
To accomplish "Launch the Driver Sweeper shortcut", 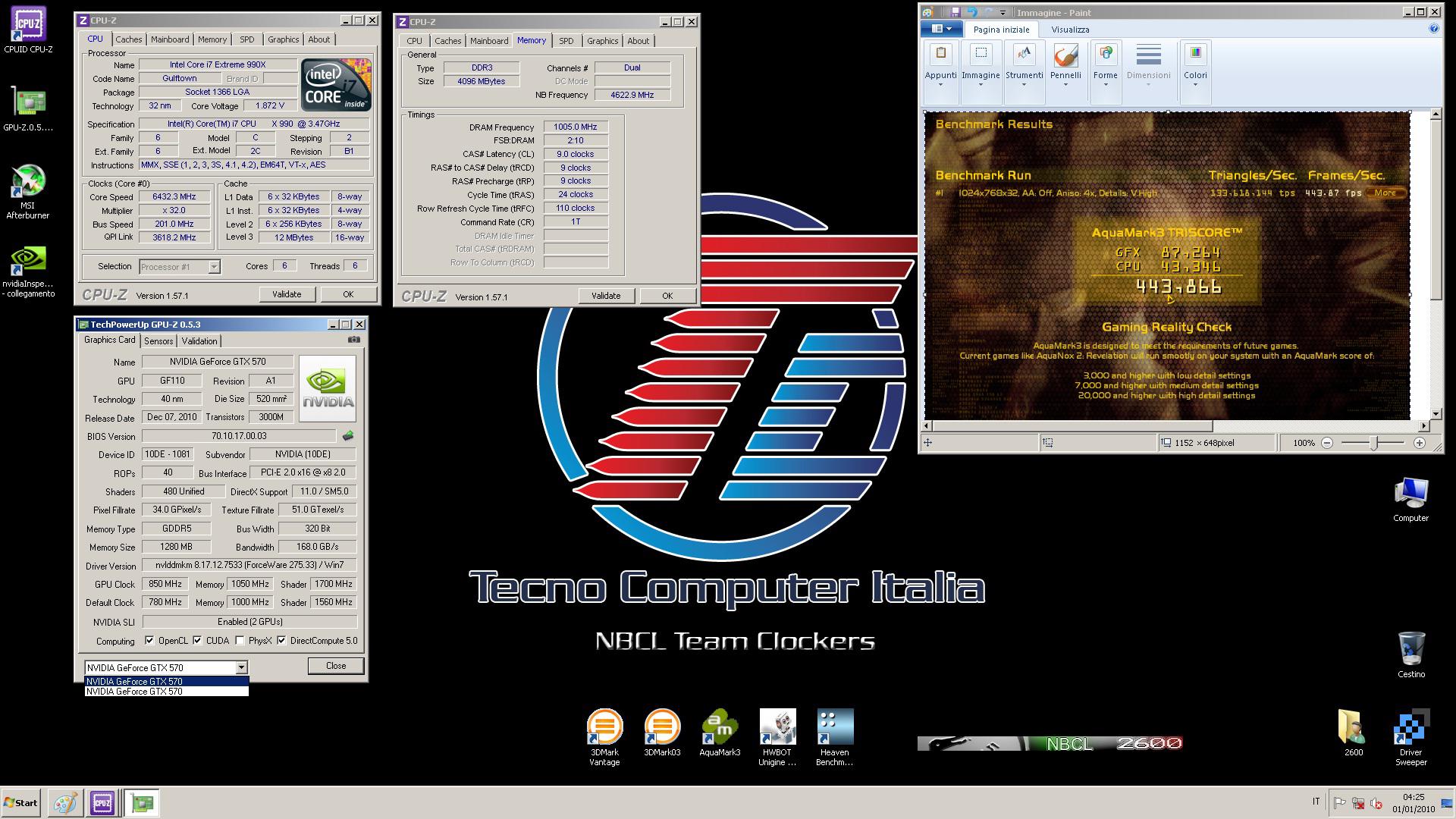I will [1410, 738].
